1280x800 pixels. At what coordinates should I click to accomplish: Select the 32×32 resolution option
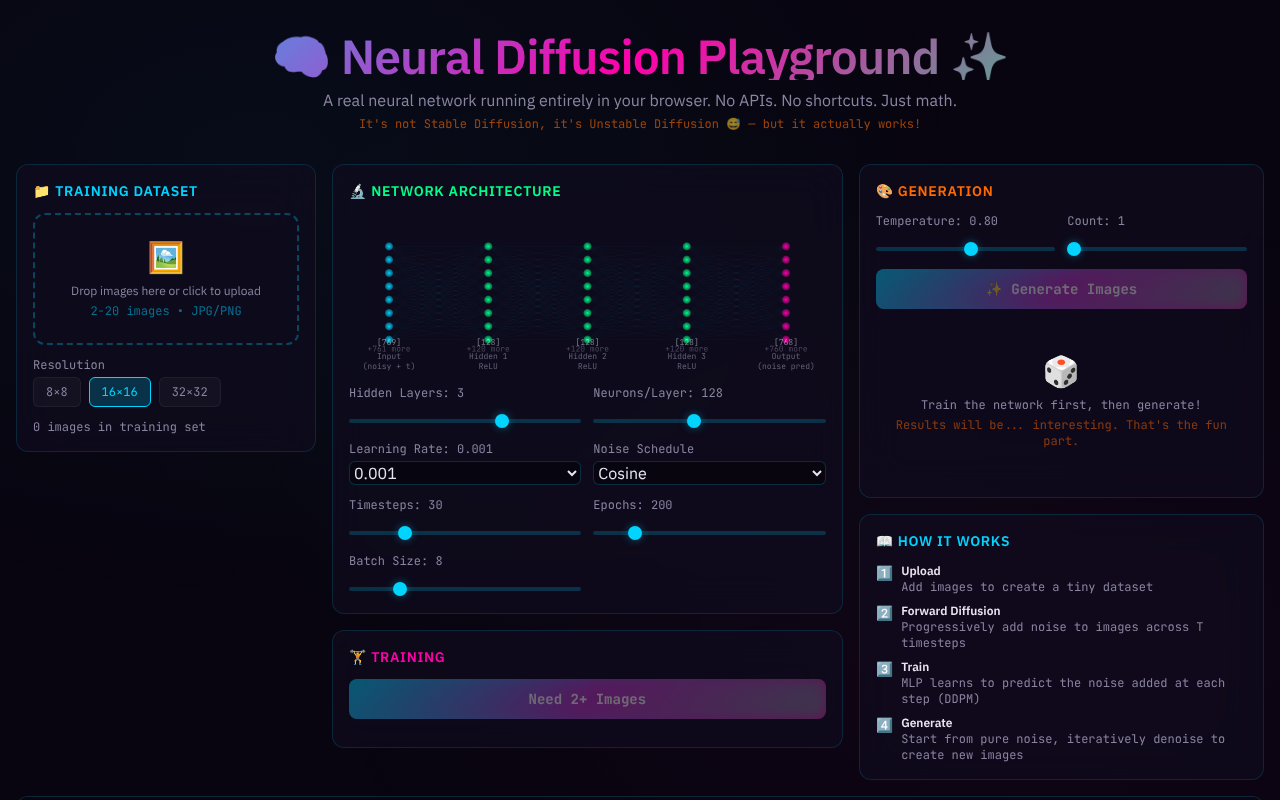tap(189, 392)
